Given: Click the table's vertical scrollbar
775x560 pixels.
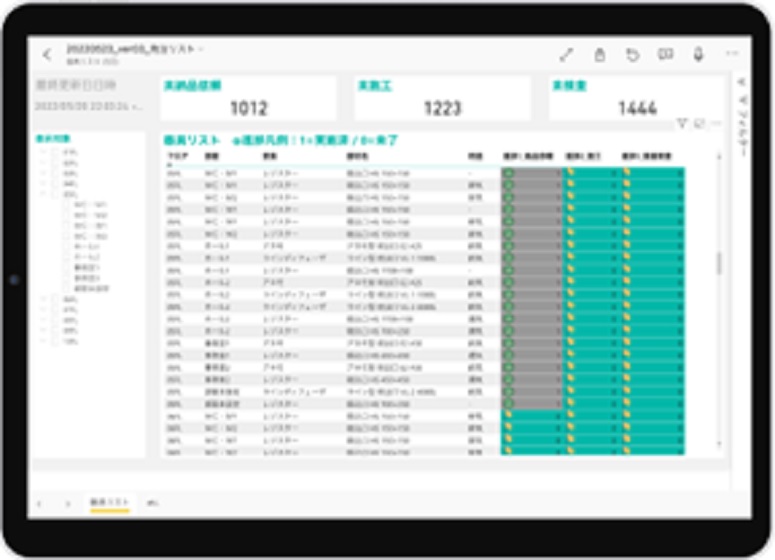Looking at the screenshot, I should (718, 262).
